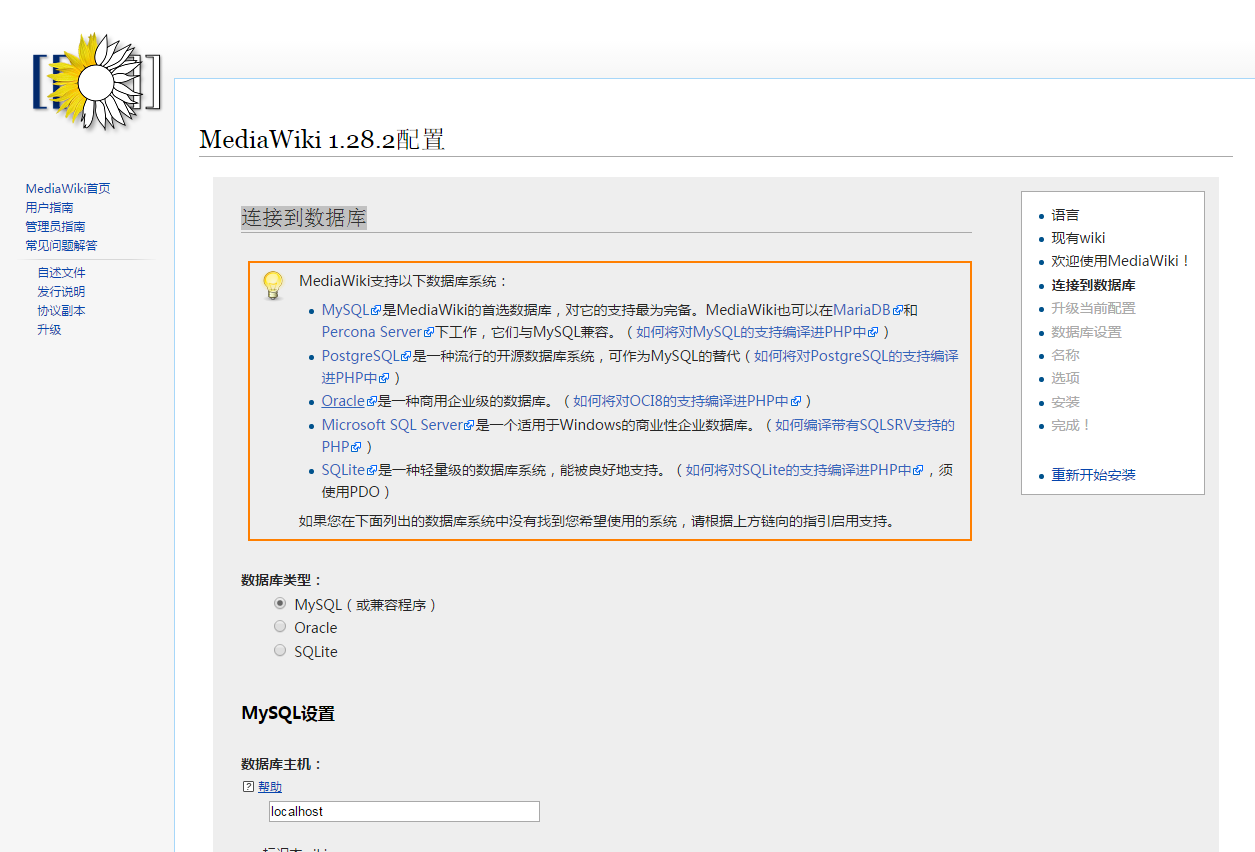
Task: Click the help question-mark icon under 数据库主机
Action: click(x=249, y=787)
